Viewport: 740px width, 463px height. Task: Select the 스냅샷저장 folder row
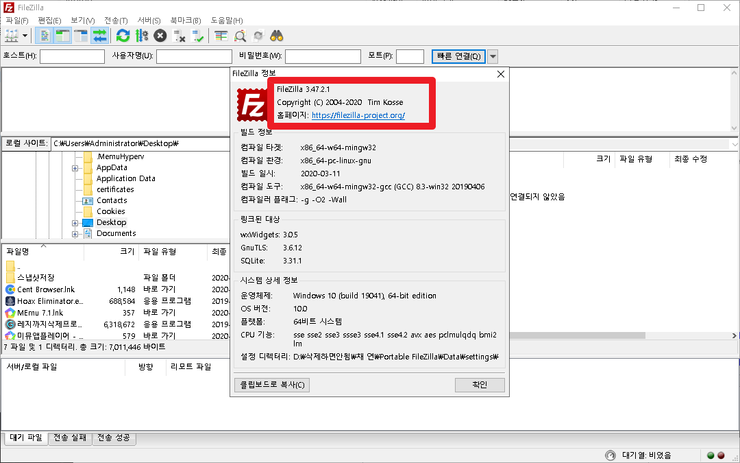(117, 278)
